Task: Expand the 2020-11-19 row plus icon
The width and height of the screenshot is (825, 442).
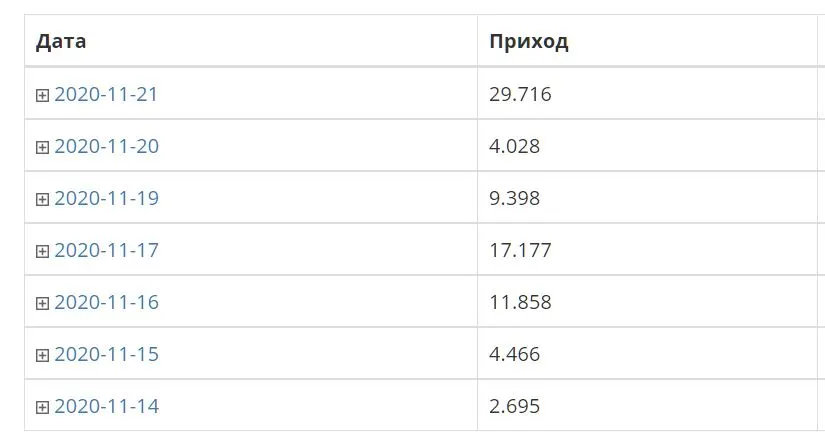Action: point(42,199)
